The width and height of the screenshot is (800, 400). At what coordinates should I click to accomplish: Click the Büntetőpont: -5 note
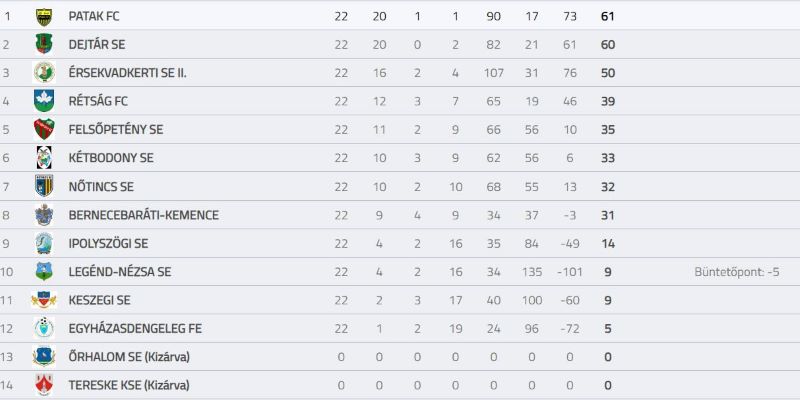point(737,272)
